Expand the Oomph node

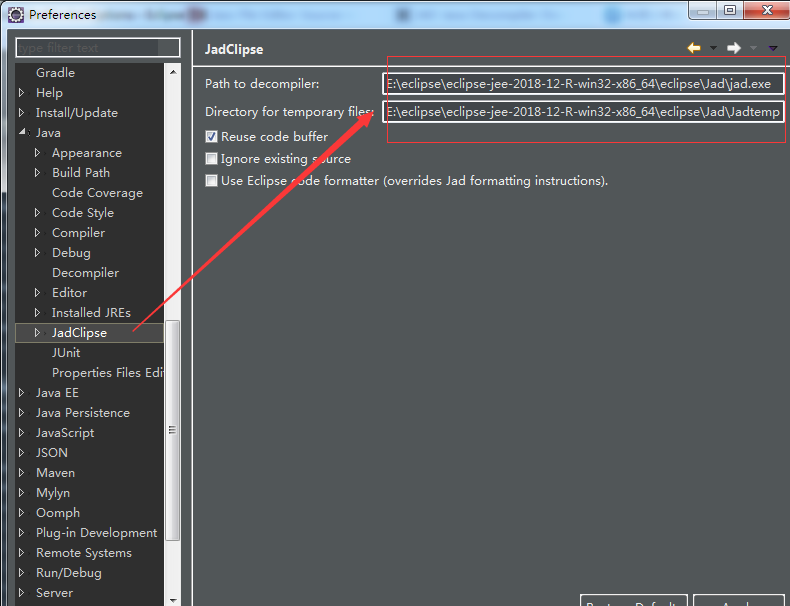coord(21,512)
